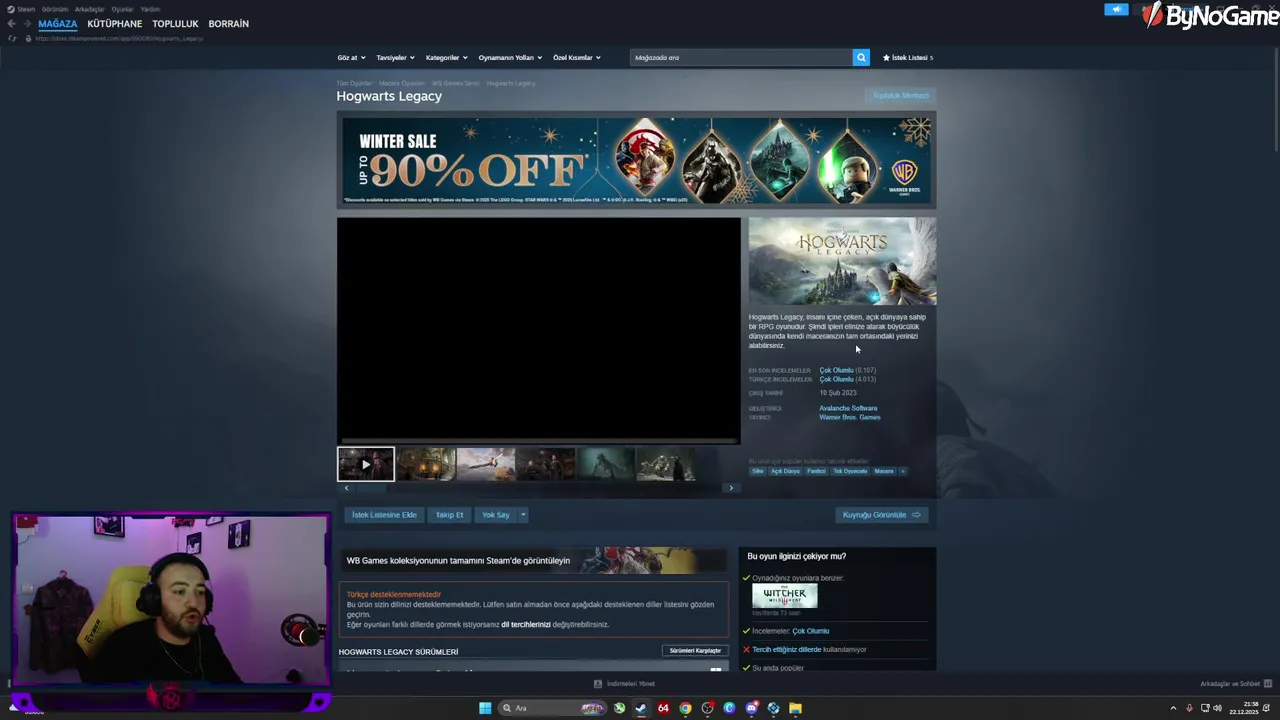The height and width of the screenshot is (720, 1280).
Task: Click the browser back arrow
Action: tap(11, 24)
